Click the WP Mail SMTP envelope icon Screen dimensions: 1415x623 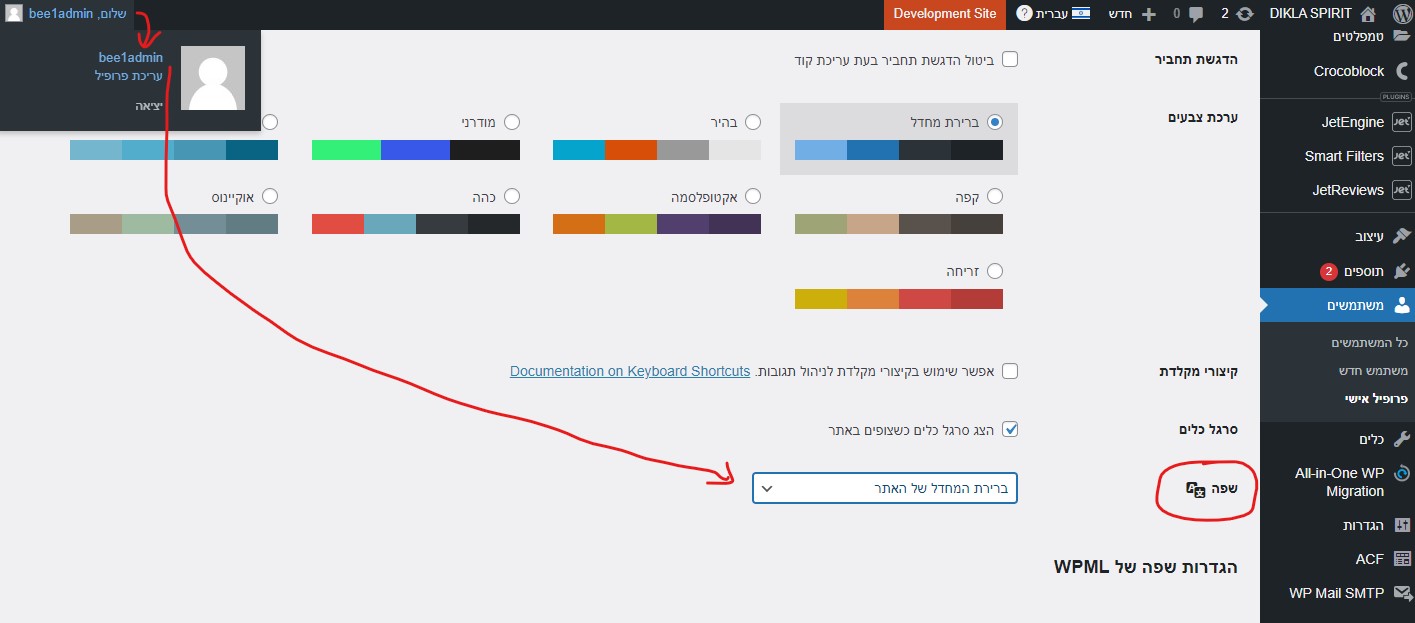[1401, 593]
